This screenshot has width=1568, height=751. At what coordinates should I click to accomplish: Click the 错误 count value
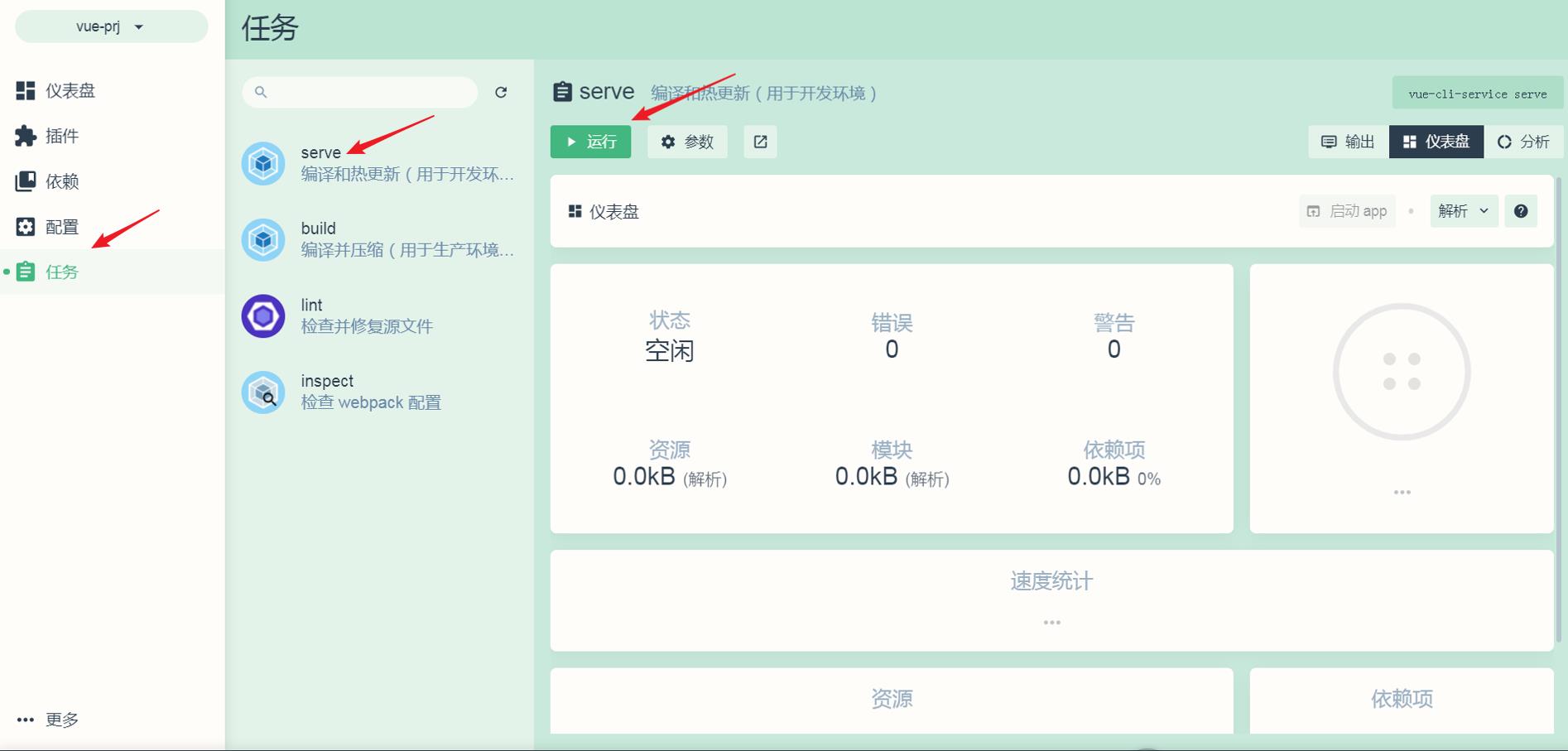(x=892, y=349)
